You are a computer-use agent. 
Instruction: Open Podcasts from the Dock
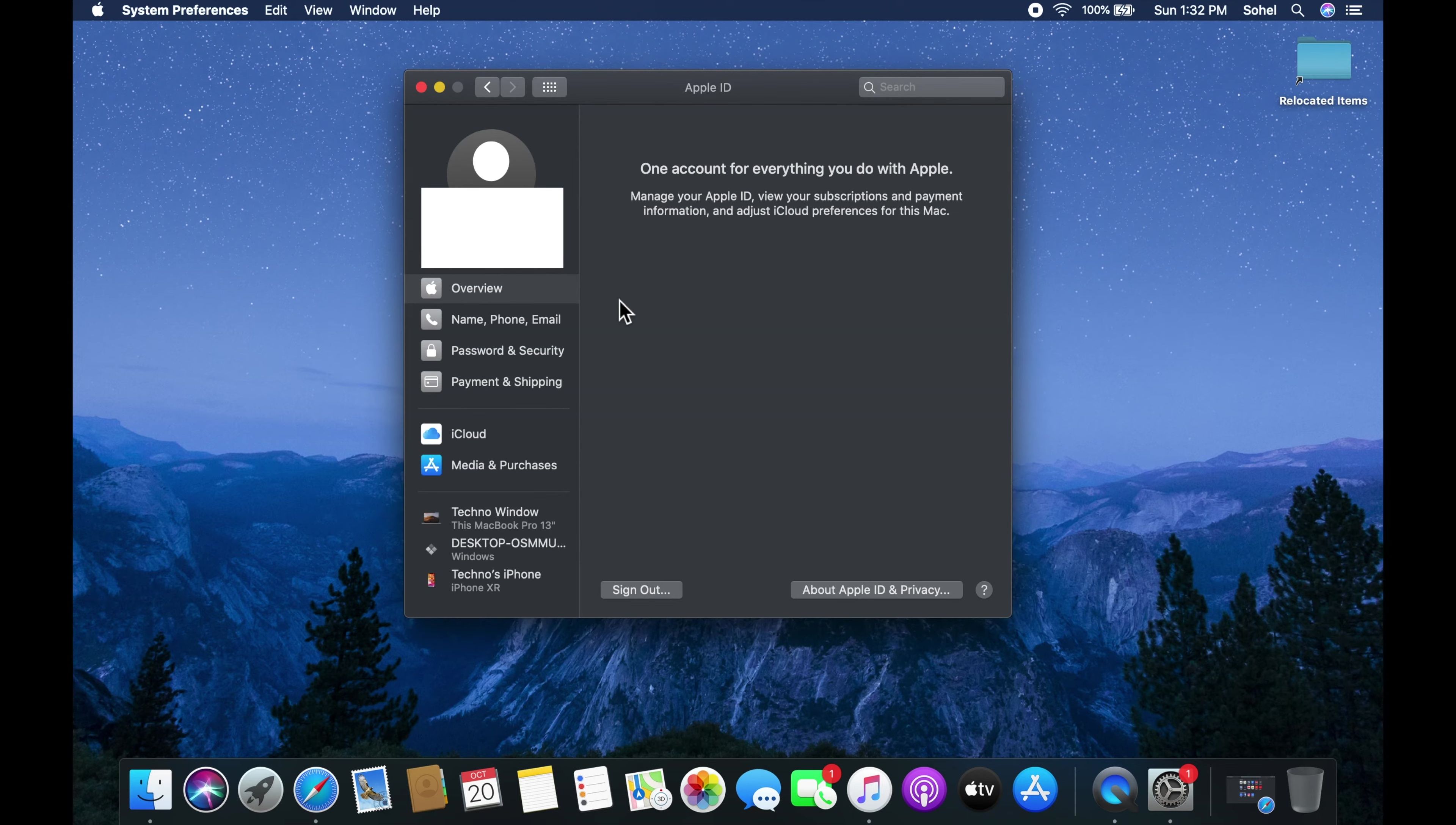point(924,789)
